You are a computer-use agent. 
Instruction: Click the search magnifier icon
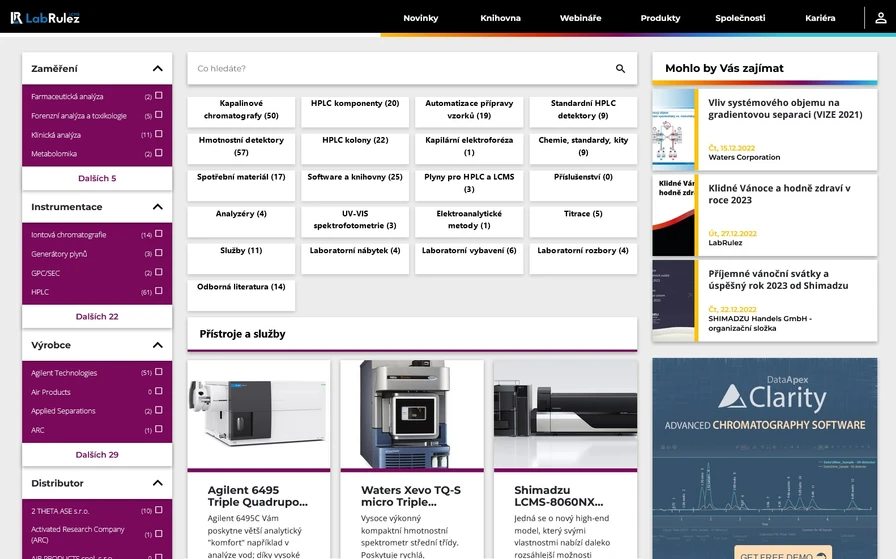[620, 69]
